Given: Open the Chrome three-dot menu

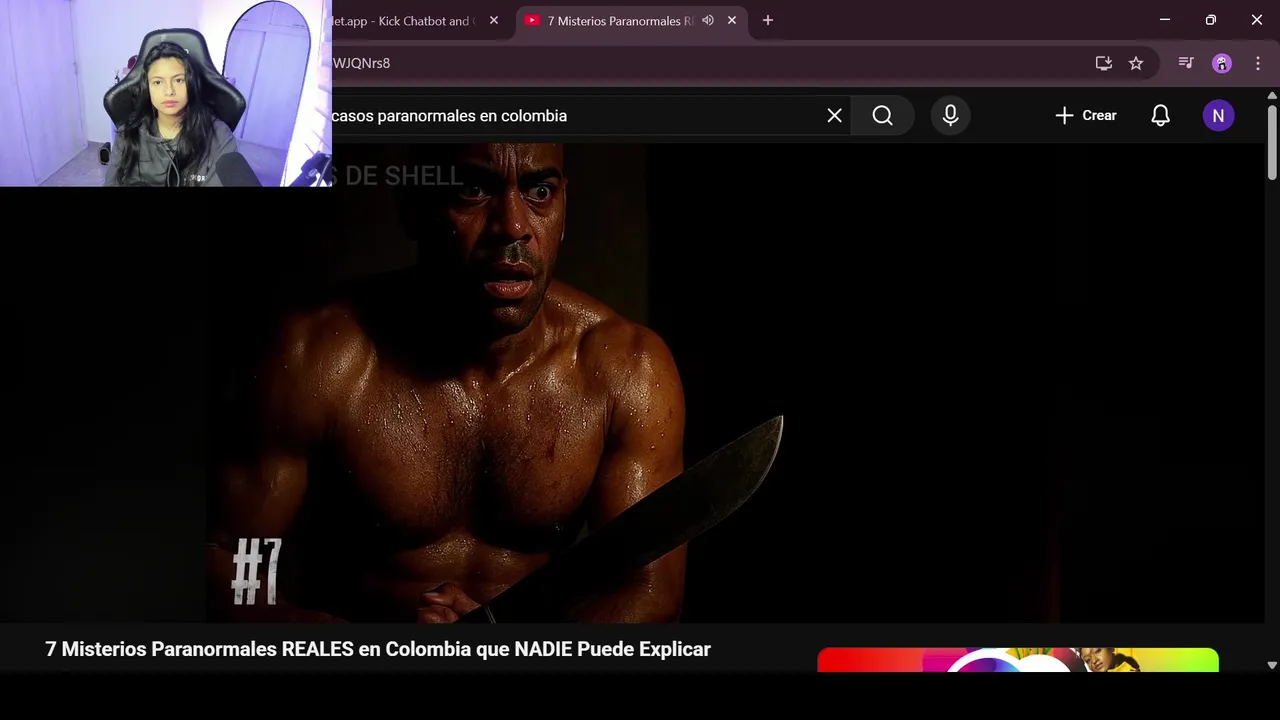Looking at the screenshot, I should [x=1258, y=63].
